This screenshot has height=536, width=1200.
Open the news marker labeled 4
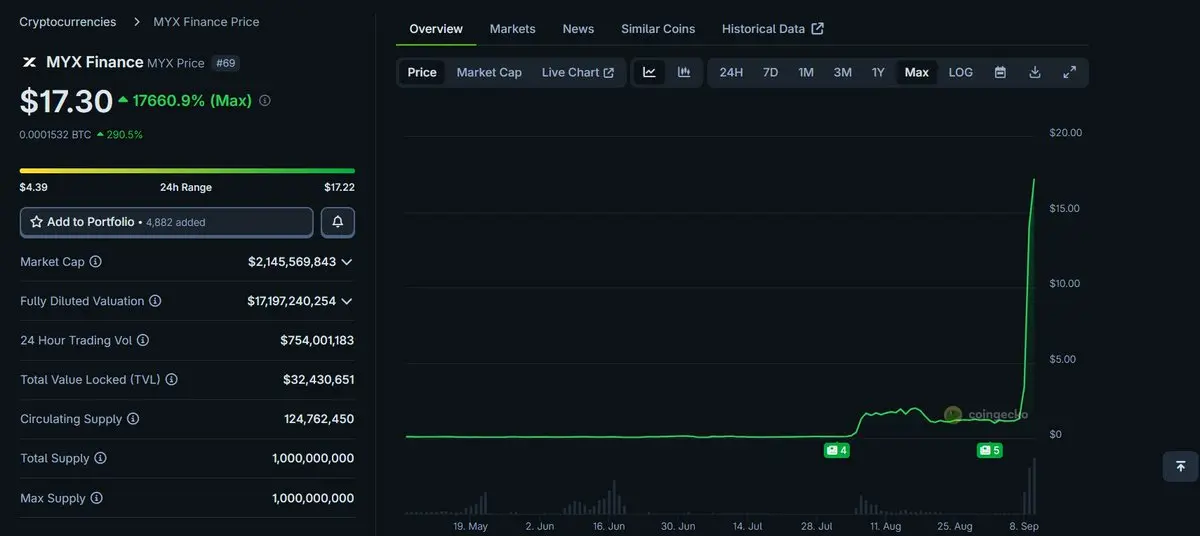click(837, 450)
